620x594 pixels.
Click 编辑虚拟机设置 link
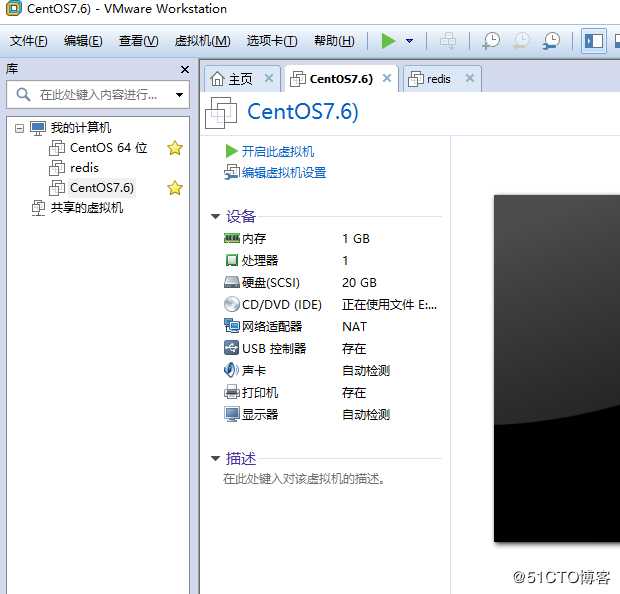[x=284, y=172]
